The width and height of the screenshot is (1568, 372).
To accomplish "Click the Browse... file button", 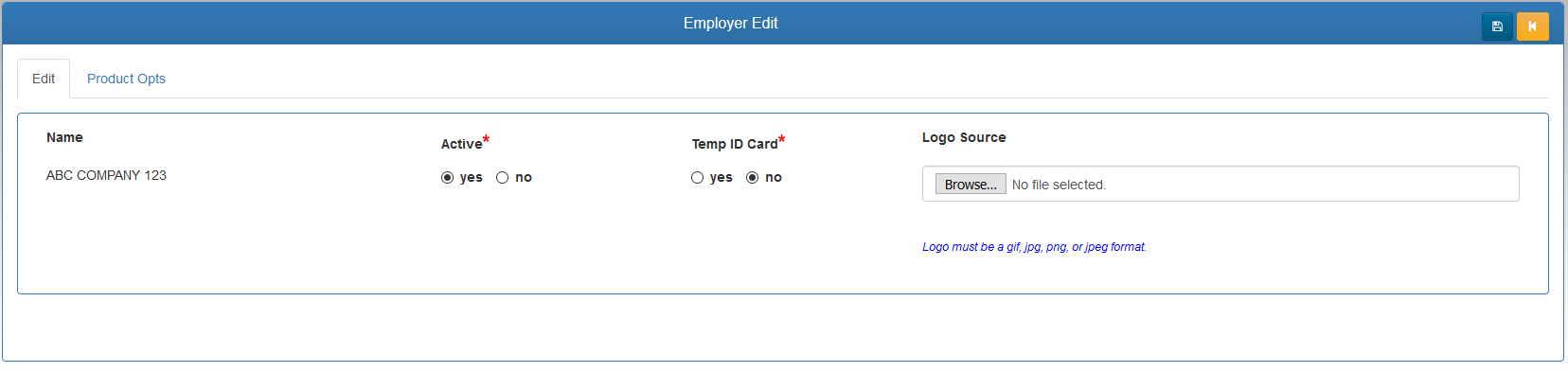I will click(971, 185).
